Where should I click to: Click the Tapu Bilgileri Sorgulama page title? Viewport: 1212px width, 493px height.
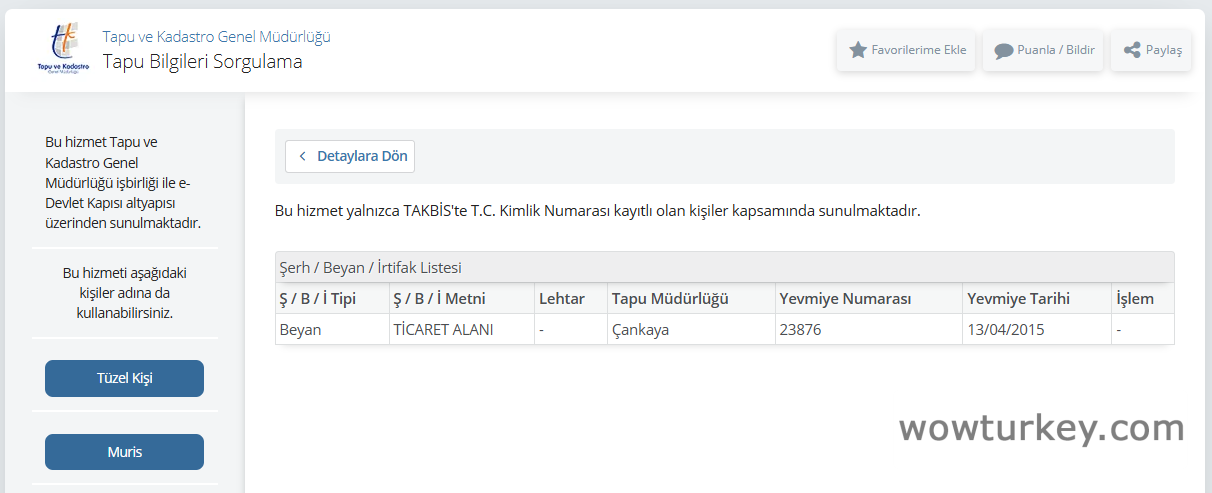click(202, 62)
